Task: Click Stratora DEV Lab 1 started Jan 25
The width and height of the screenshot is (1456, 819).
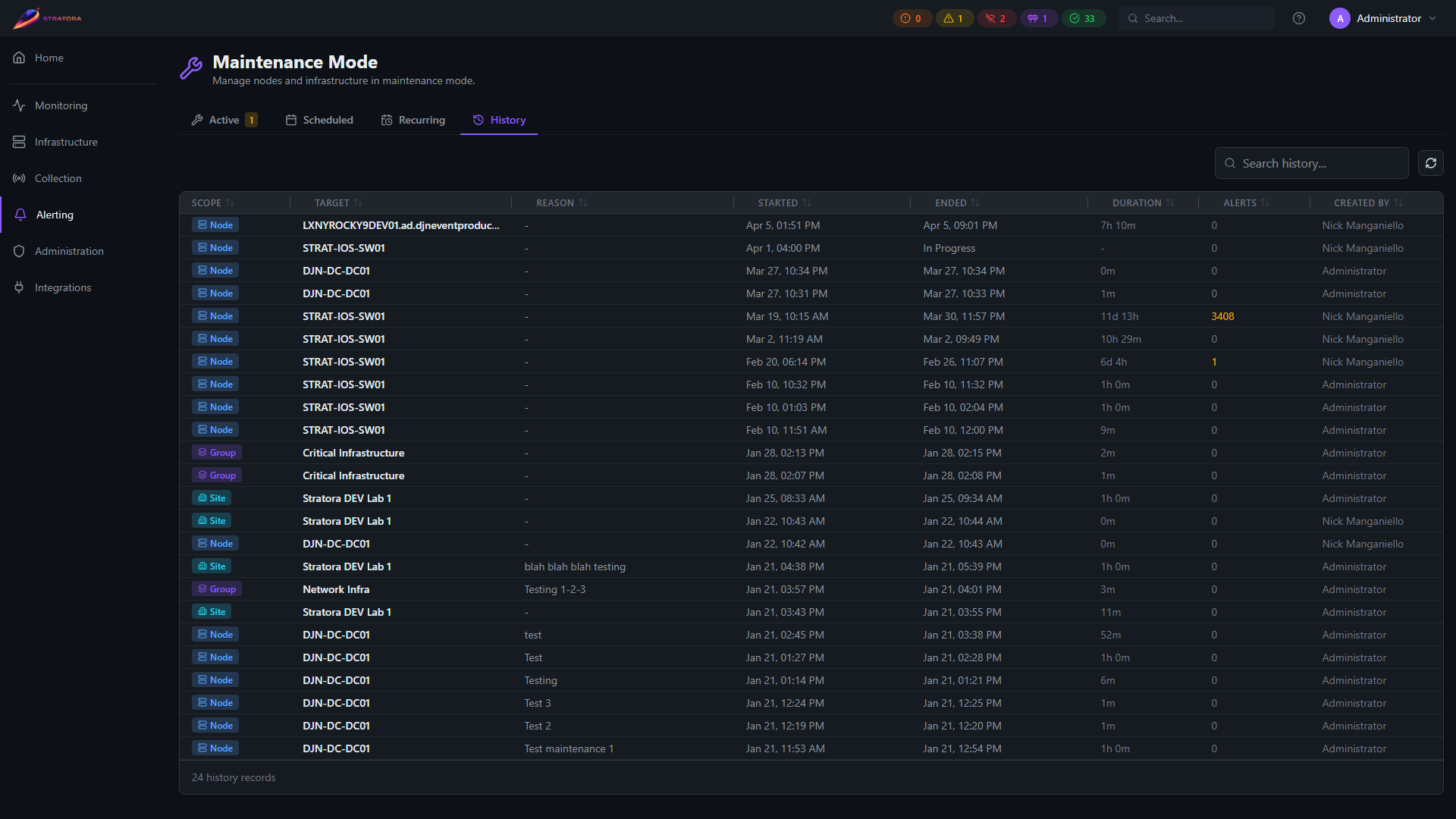Action: pos(347,498)
